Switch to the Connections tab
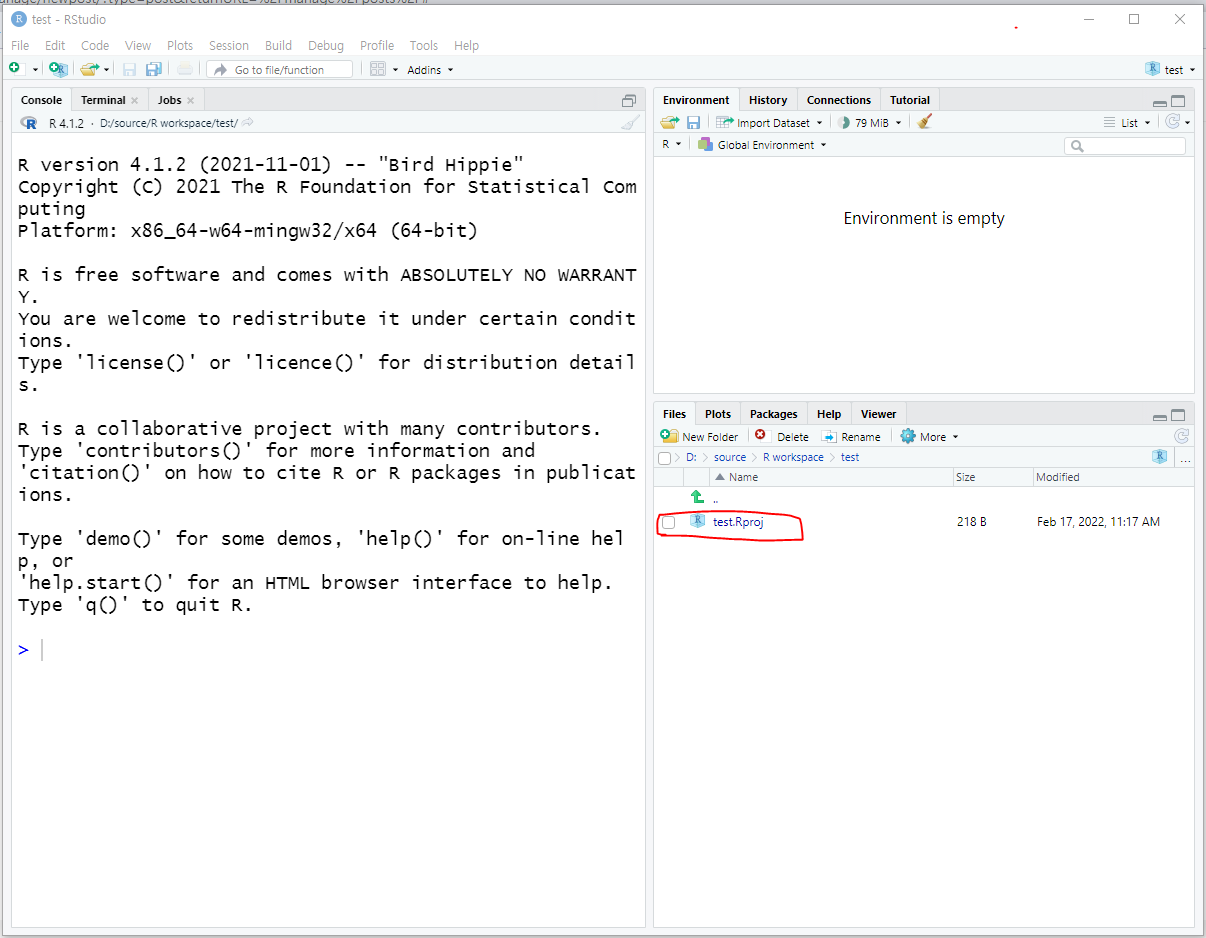 coord(839,100)
